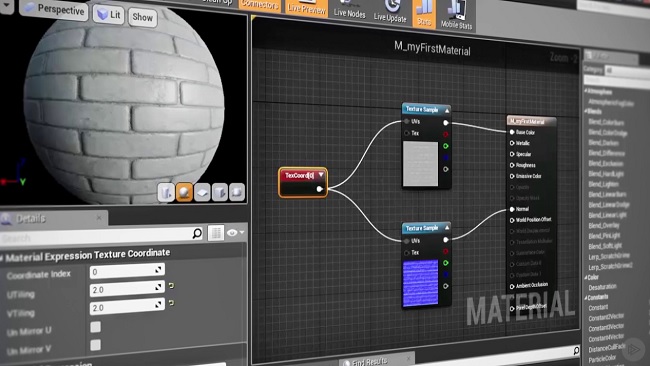Select the sphere preview mesh icon
The height and width of the screenshot is (366, 650).
[x=184, y=192]
